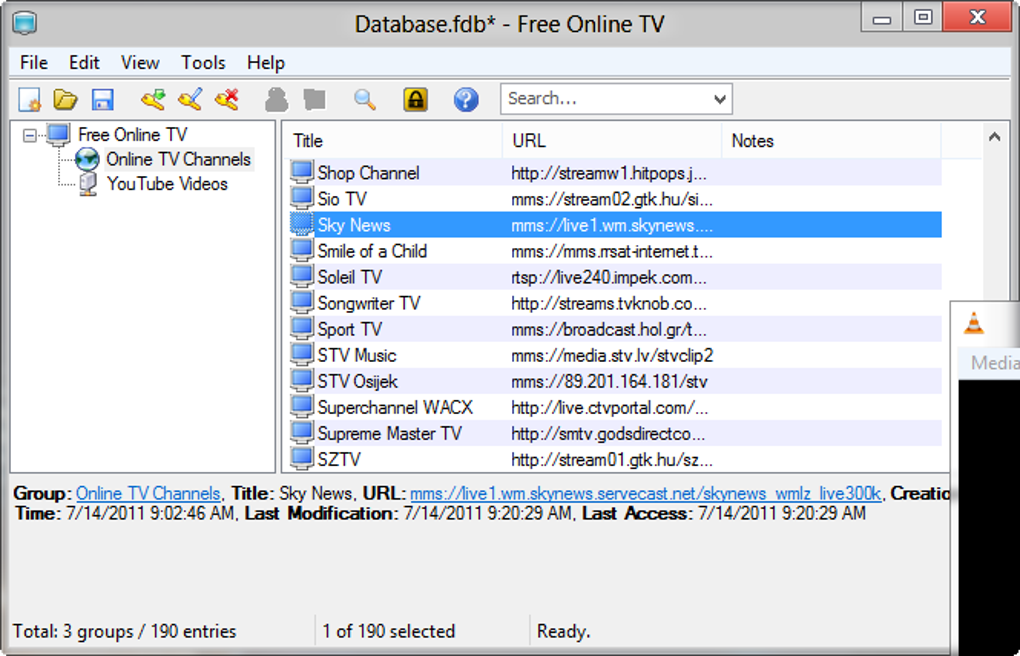Image resolution: width=1020 pixels, height=656 pixels.
Task: Select Free Online TV root node
Action: (133, 135)
